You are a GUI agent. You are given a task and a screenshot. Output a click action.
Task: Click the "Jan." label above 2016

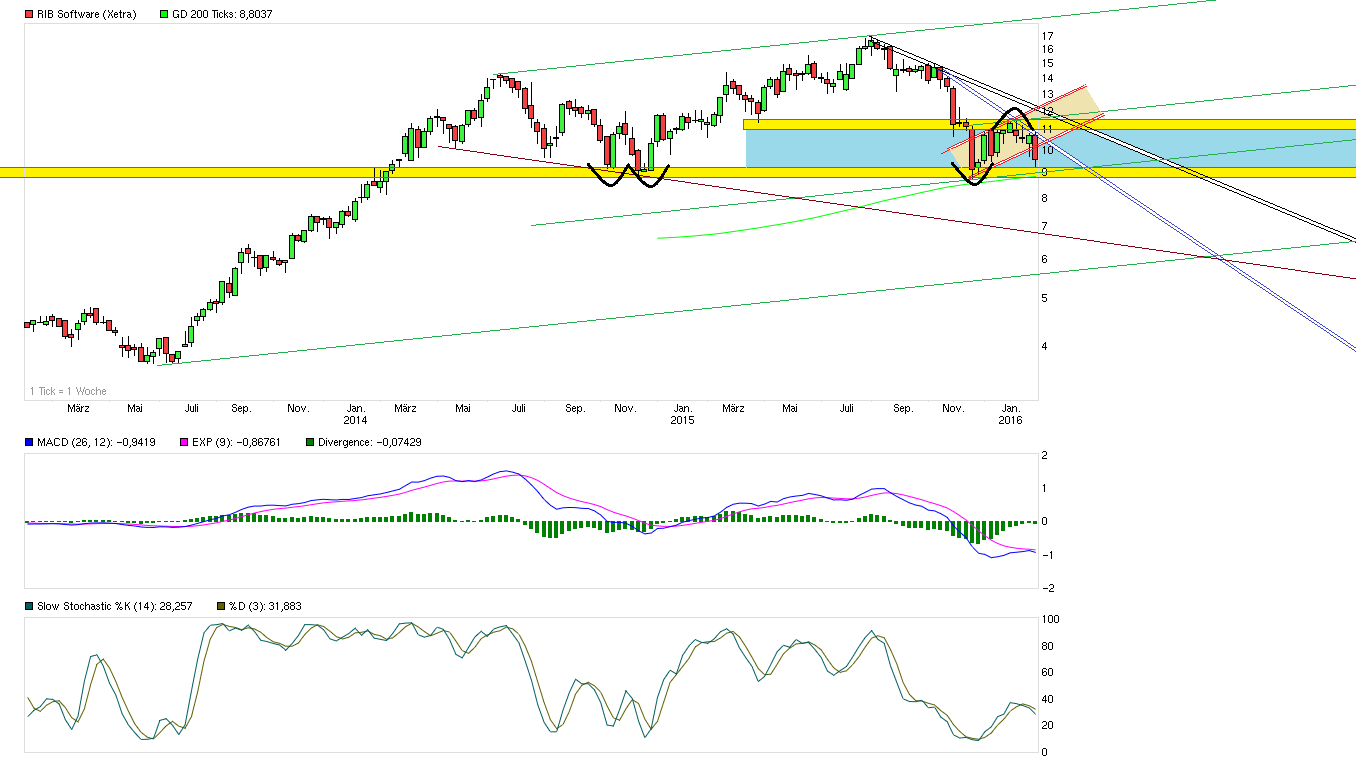coord(1012,408)
